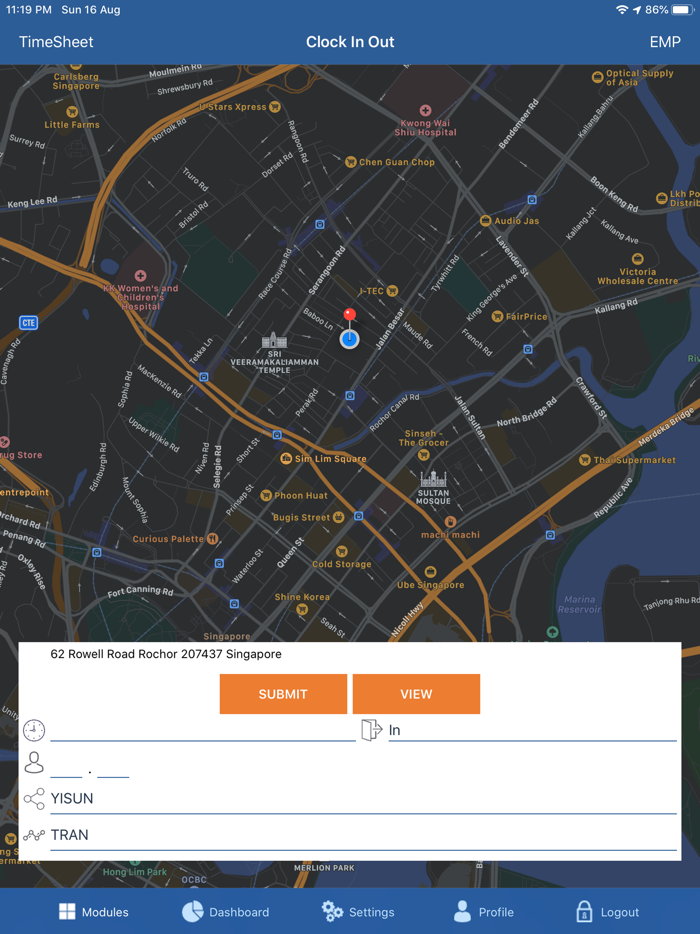Viewport: 700px width, 934px height.
Task: Tap the Curious Palette restaurant marker
Action: 212,538
